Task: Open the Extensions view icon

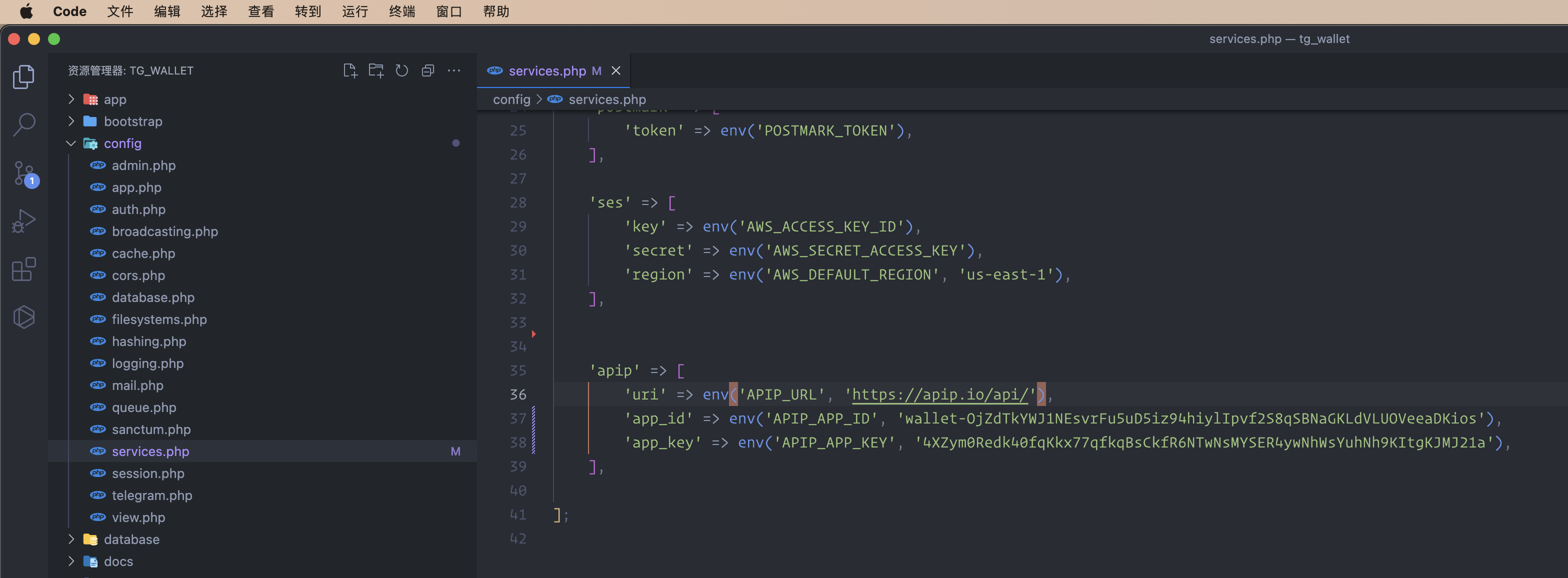Action: point(23,269)
